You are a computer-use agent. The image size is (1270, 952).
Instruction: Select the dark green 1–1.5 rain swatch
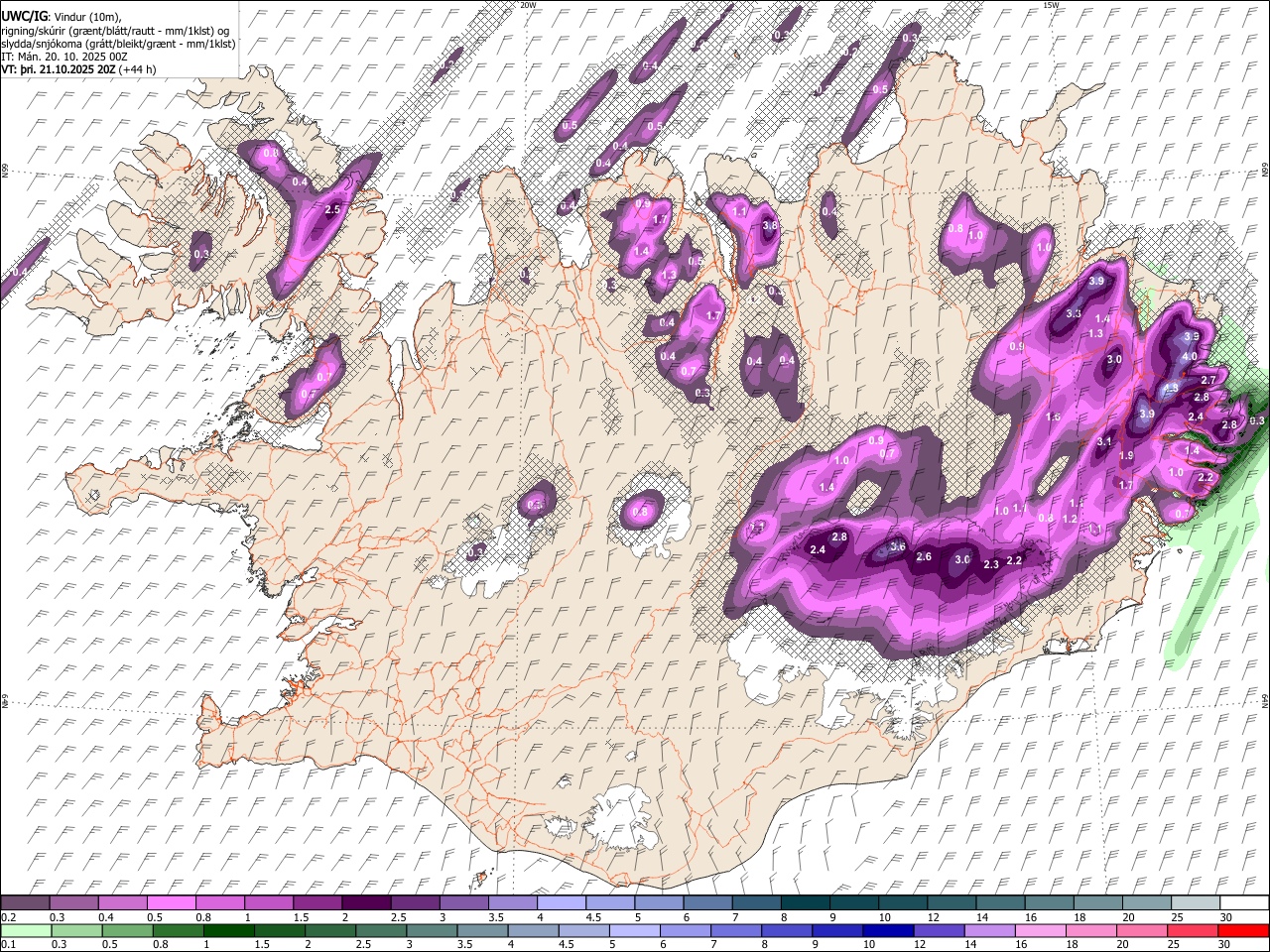point(229,930)
